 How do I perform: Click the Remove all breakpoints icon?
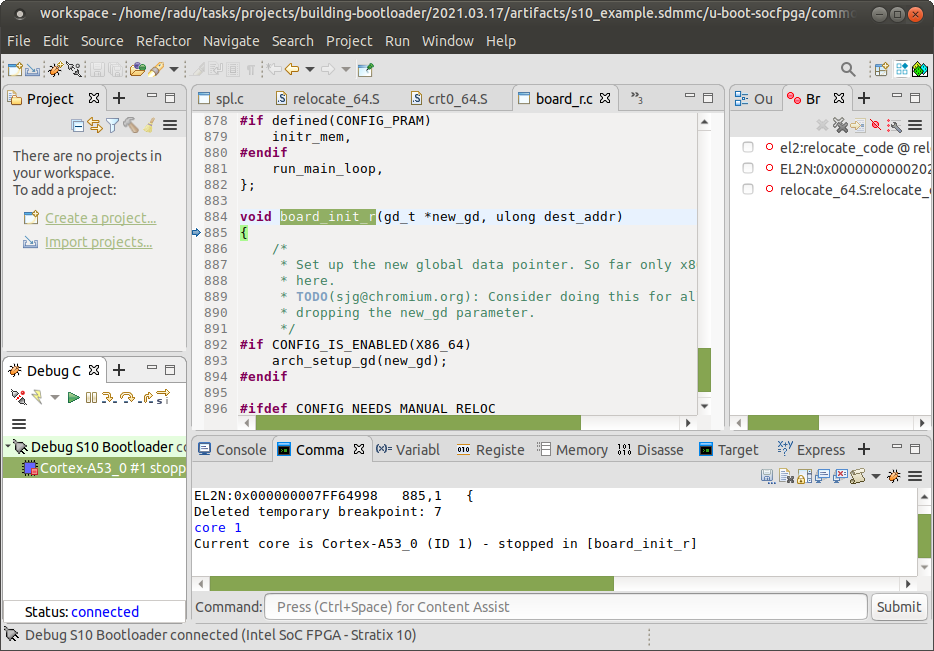point(841,125)
